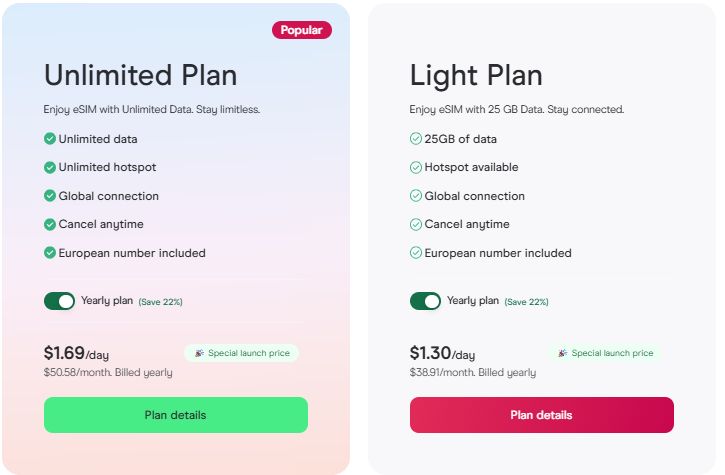This screenshot has width=725, height=475.
Task: Open Unlimited Plan details with green button
Action: [176, 415]
